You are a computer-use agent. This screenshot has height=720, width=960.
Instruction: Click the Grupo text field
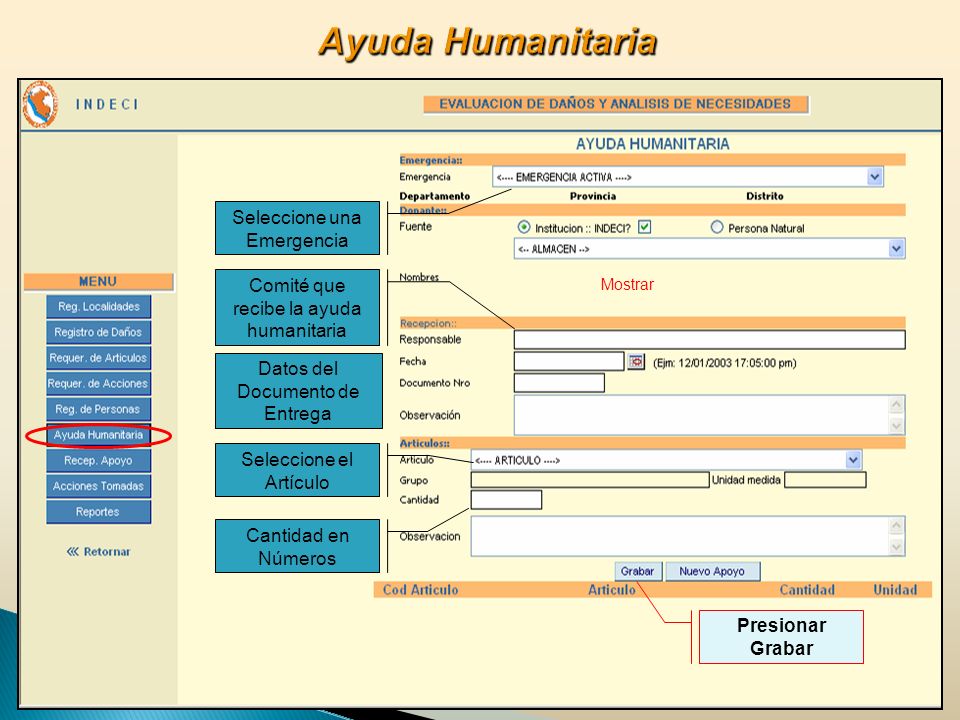(x=590, y=480)
